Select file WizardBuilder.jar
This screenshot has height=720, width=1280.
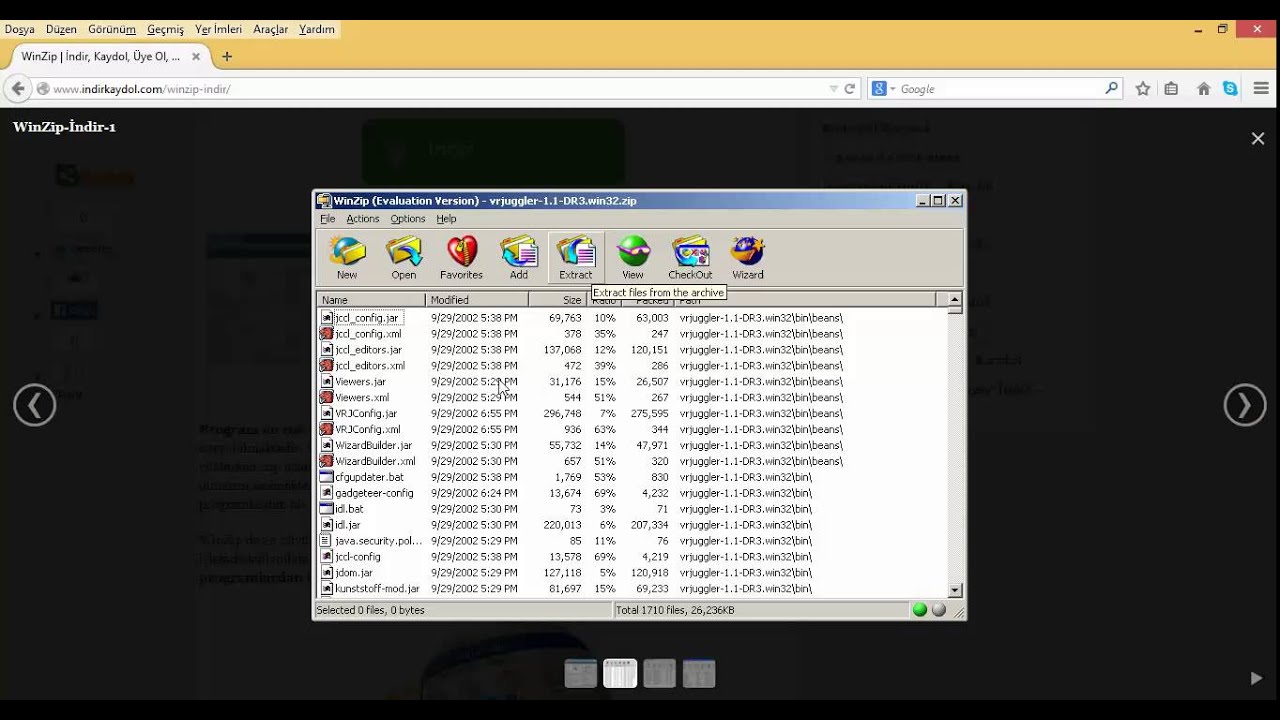[366, 446]
